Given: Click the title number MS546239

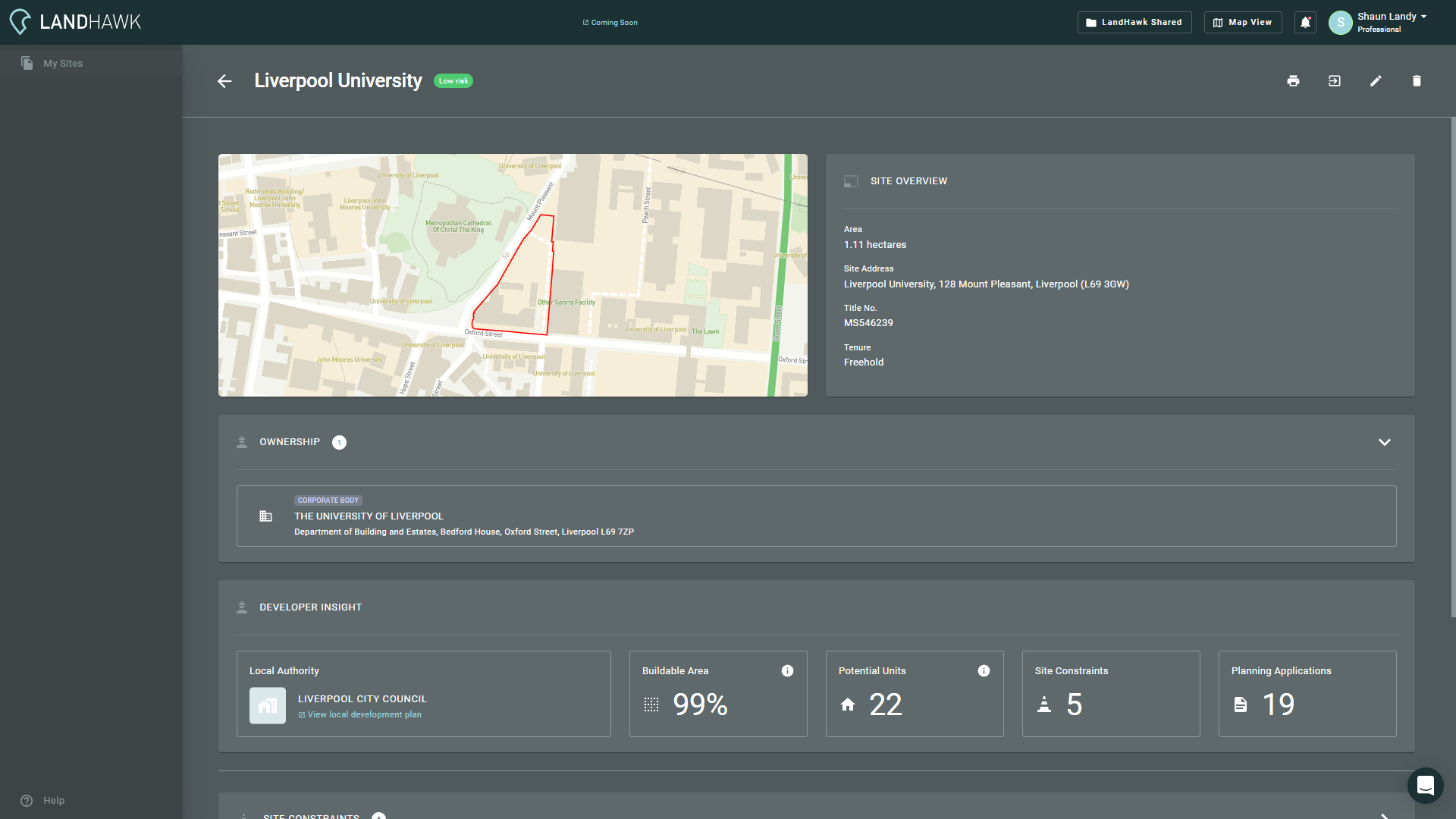Looking at the screenshot, I should coord(868,323).
